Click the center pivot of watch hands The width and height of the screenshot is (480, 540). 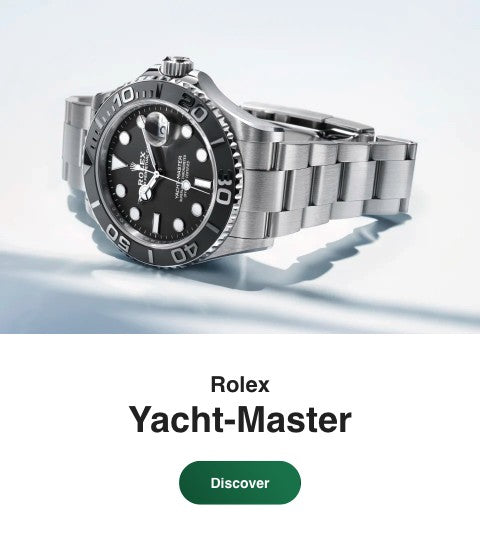pos(157,174)
